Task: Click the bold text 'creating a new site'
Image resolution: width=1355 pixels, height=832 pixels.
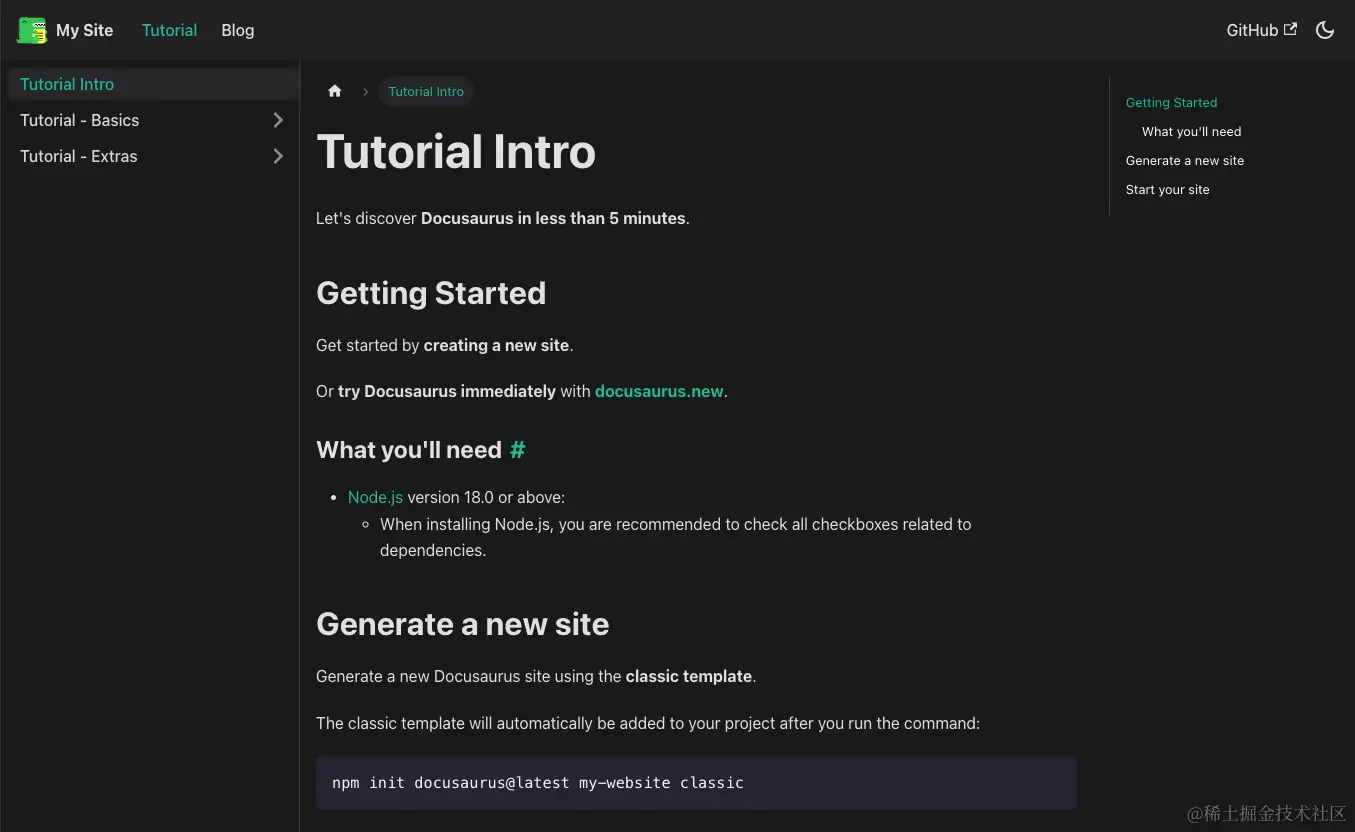Action: pyautogui.click(x=496, y=345)
